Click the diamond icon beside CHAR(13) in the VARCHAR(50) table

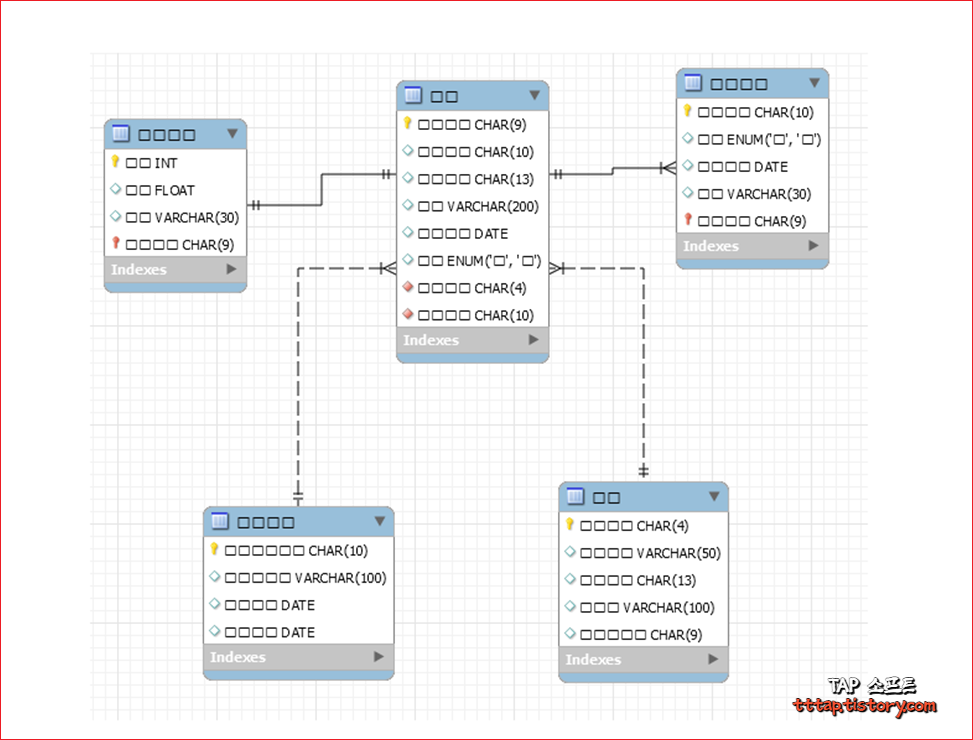(570, 579)
